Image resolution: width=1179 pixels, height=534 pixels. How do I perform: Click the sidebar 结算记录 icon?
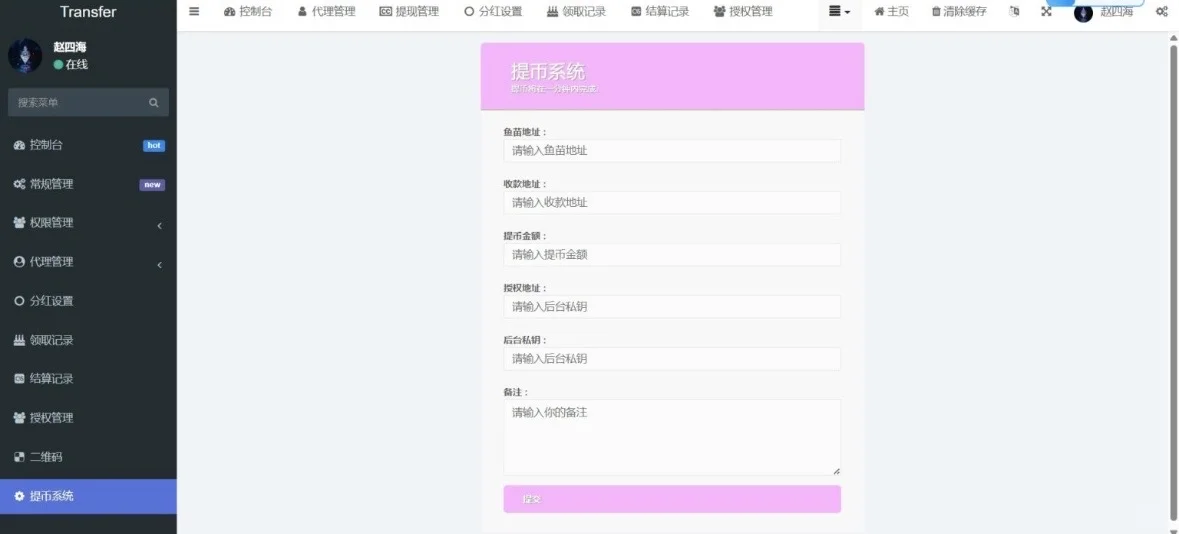(20, 378)
